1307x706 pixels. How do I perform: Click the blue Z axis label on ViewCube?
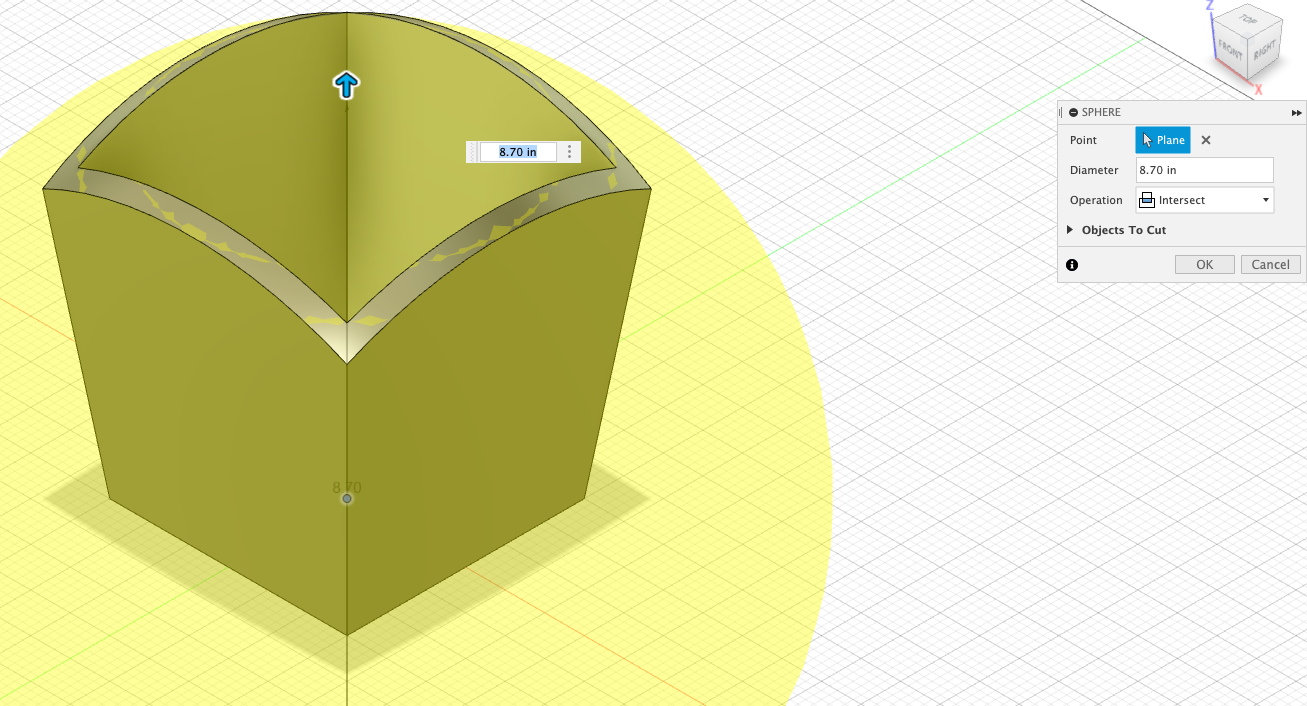point(1210,5)
